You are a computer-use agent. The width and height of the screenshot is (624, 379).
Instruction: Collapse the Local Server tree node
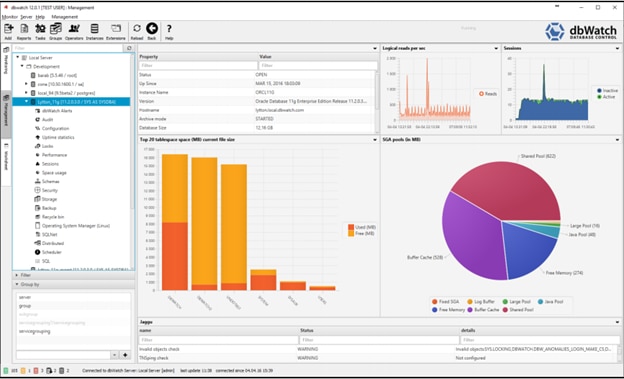(18, 57)
